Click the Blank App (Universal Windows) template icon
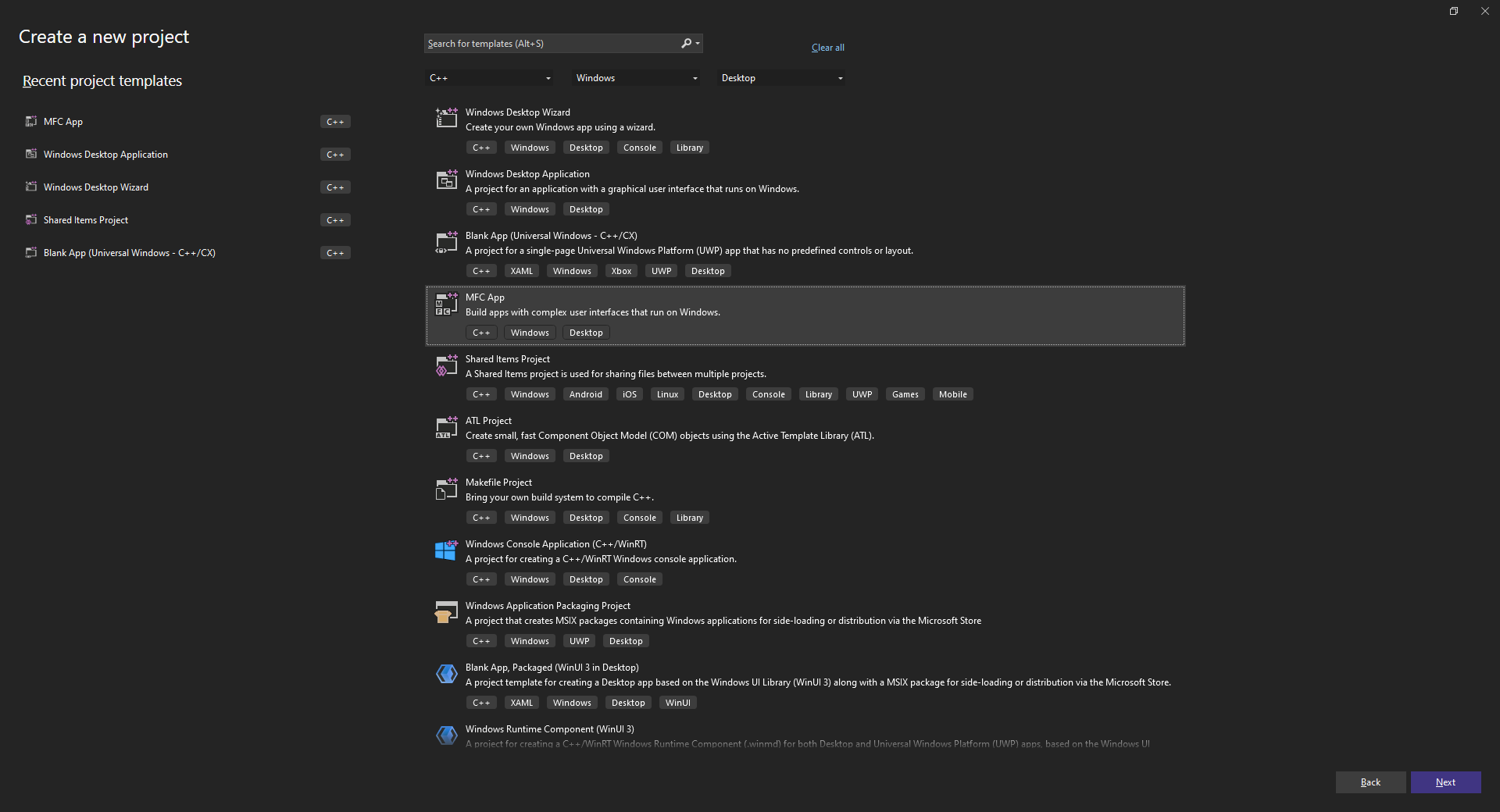The width and height of the screenshot is (1500, 812). click(x=445, y=242)
